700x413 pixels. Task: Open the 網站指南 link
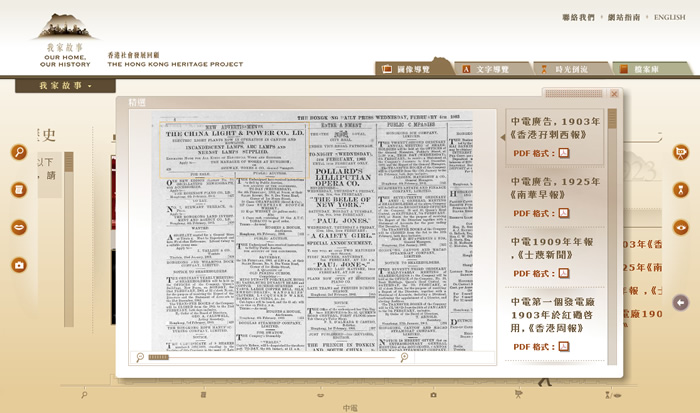625,17
